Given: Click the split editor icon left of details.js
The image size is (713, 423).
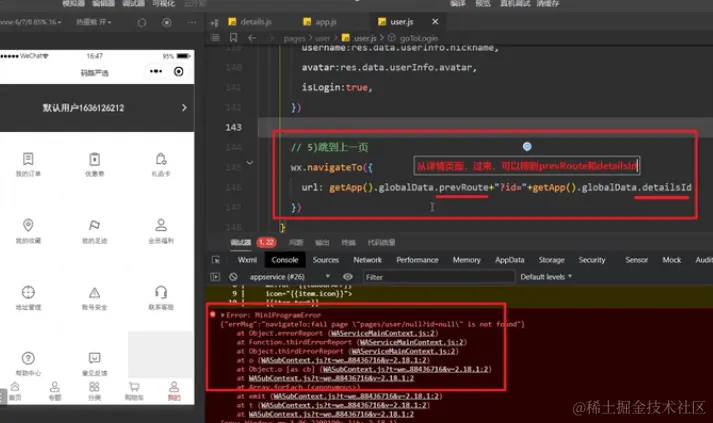Looking at the screenshot, I should [x=214, y=22].
